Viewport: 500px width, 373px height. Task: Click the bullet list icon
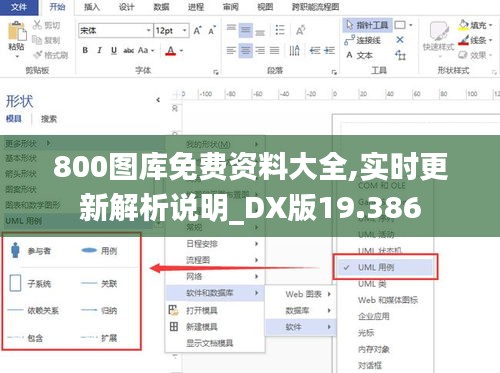point(280,30)
